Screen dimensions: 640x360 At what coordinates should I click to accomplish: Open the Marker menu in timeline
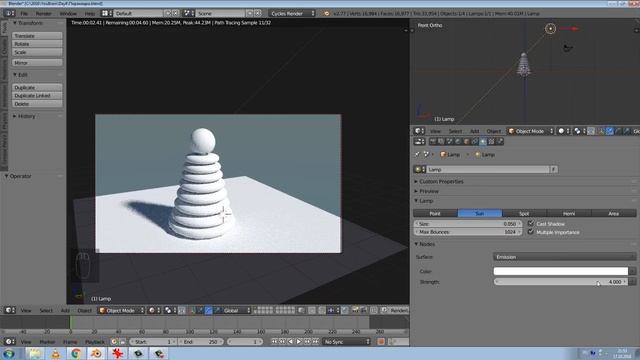click(47, 342)
